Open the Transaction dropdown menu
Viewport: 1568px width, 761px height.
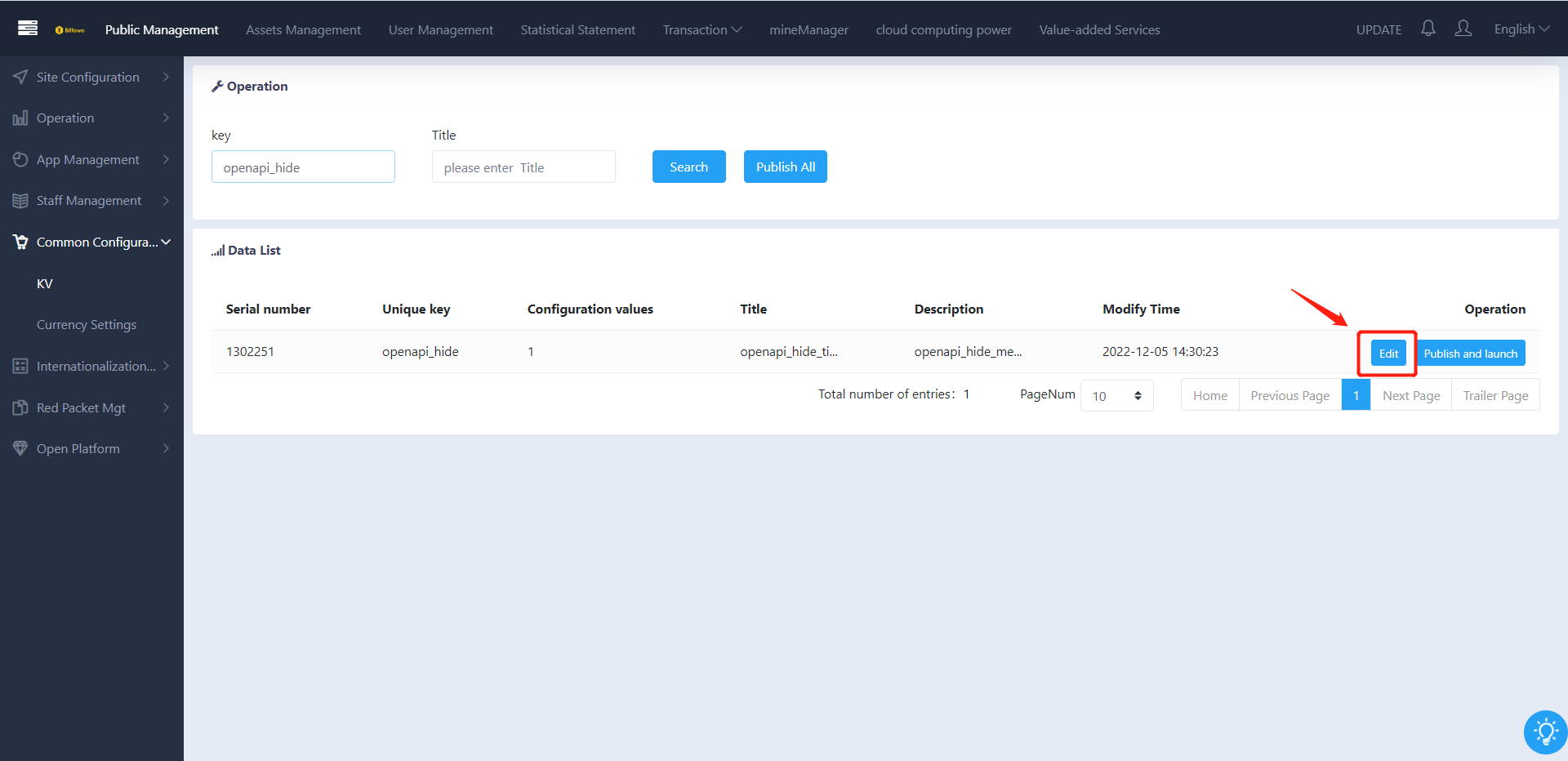pyautogui.click(x=702, y=29)
